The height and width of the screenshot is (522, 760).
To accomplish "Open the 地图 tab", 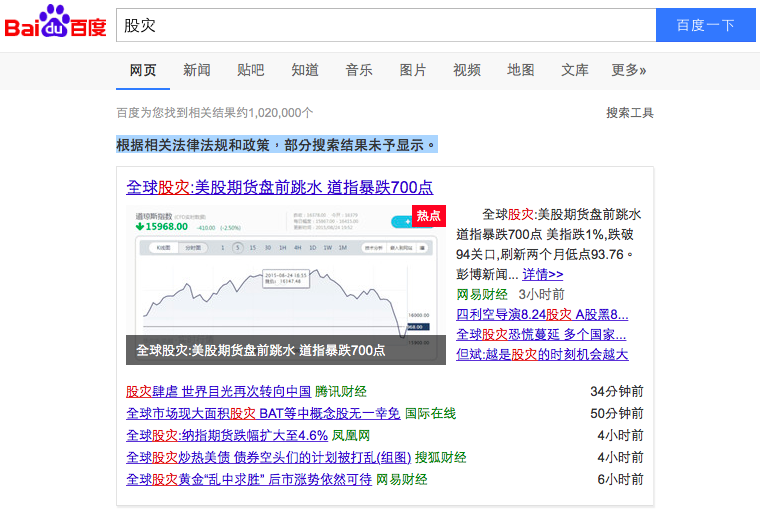I will tap(521, 70).
